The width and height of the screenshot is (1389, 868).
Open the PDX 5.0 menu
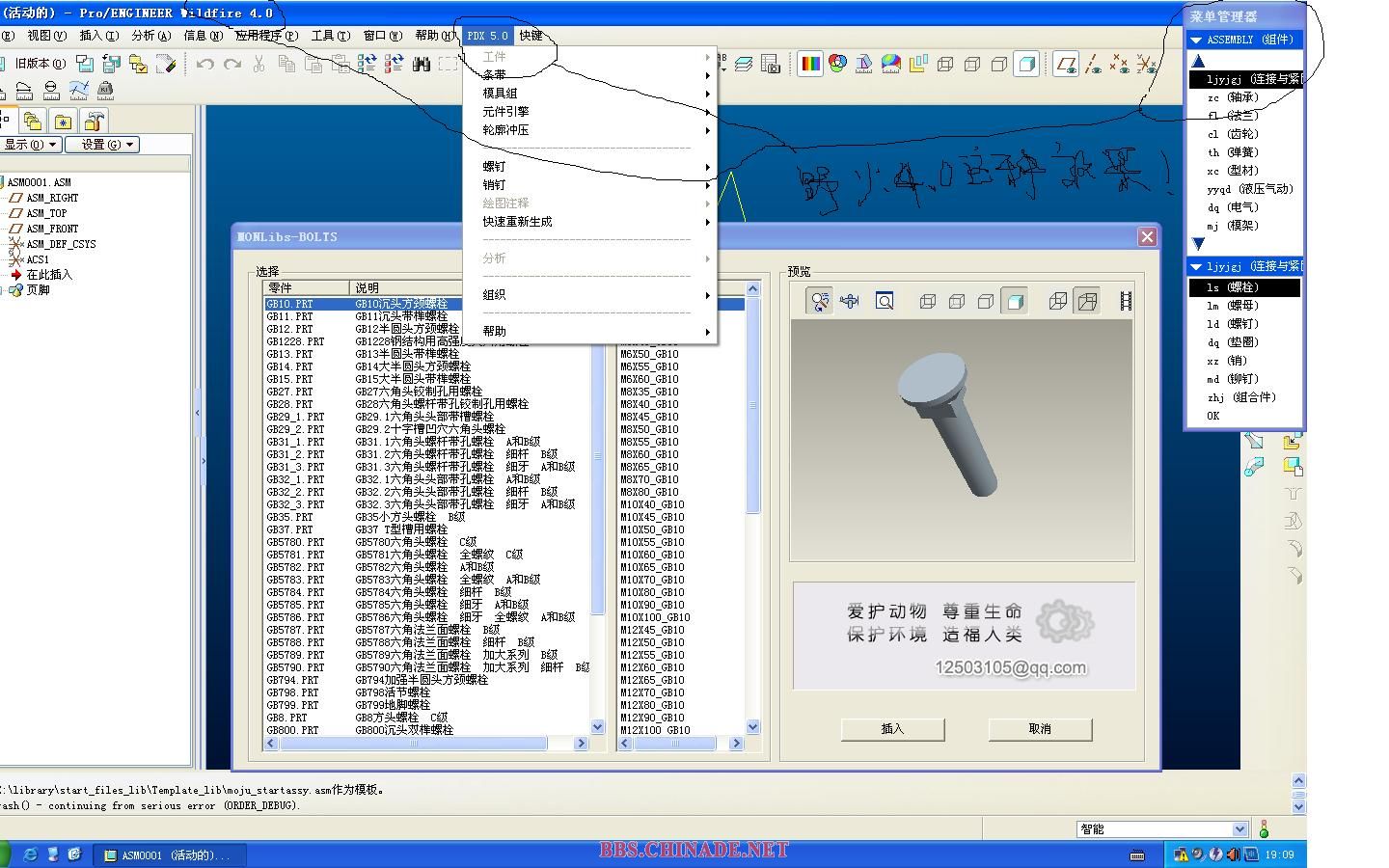pos(487,36)
